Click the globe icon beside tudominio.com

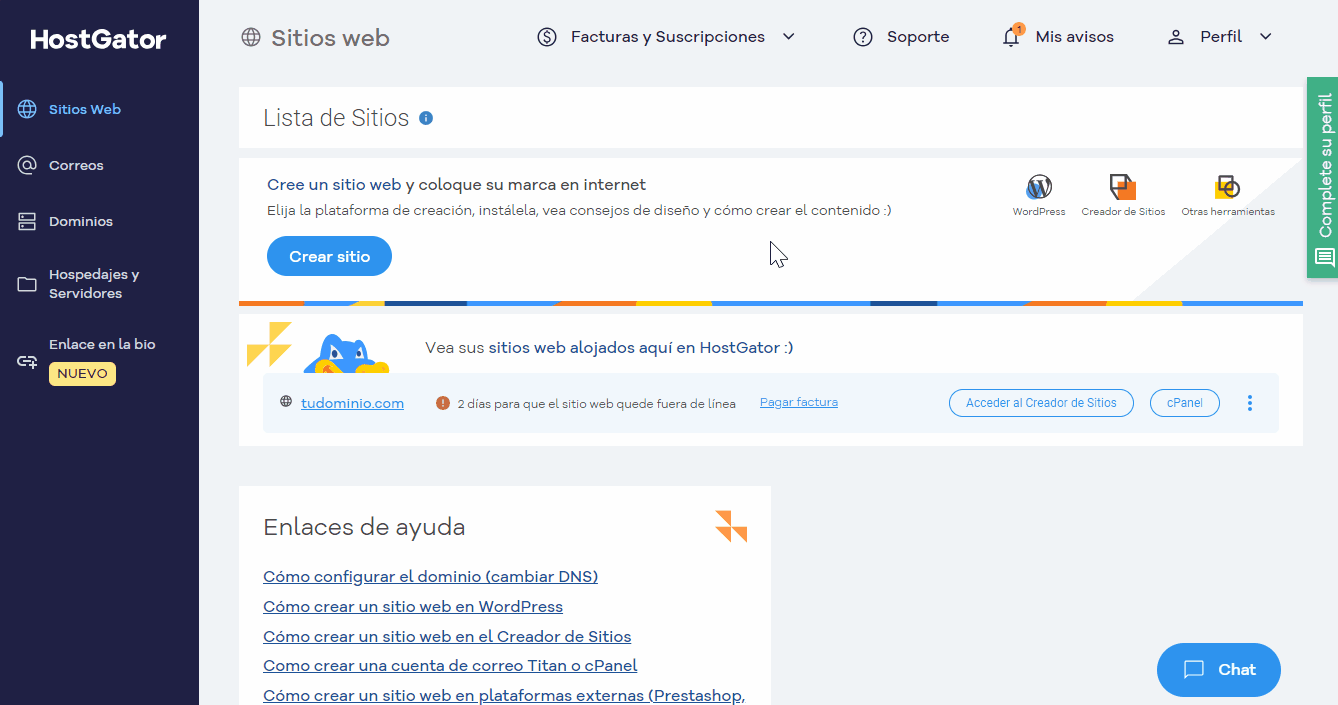pyautogui.click(x=286, y=402)
